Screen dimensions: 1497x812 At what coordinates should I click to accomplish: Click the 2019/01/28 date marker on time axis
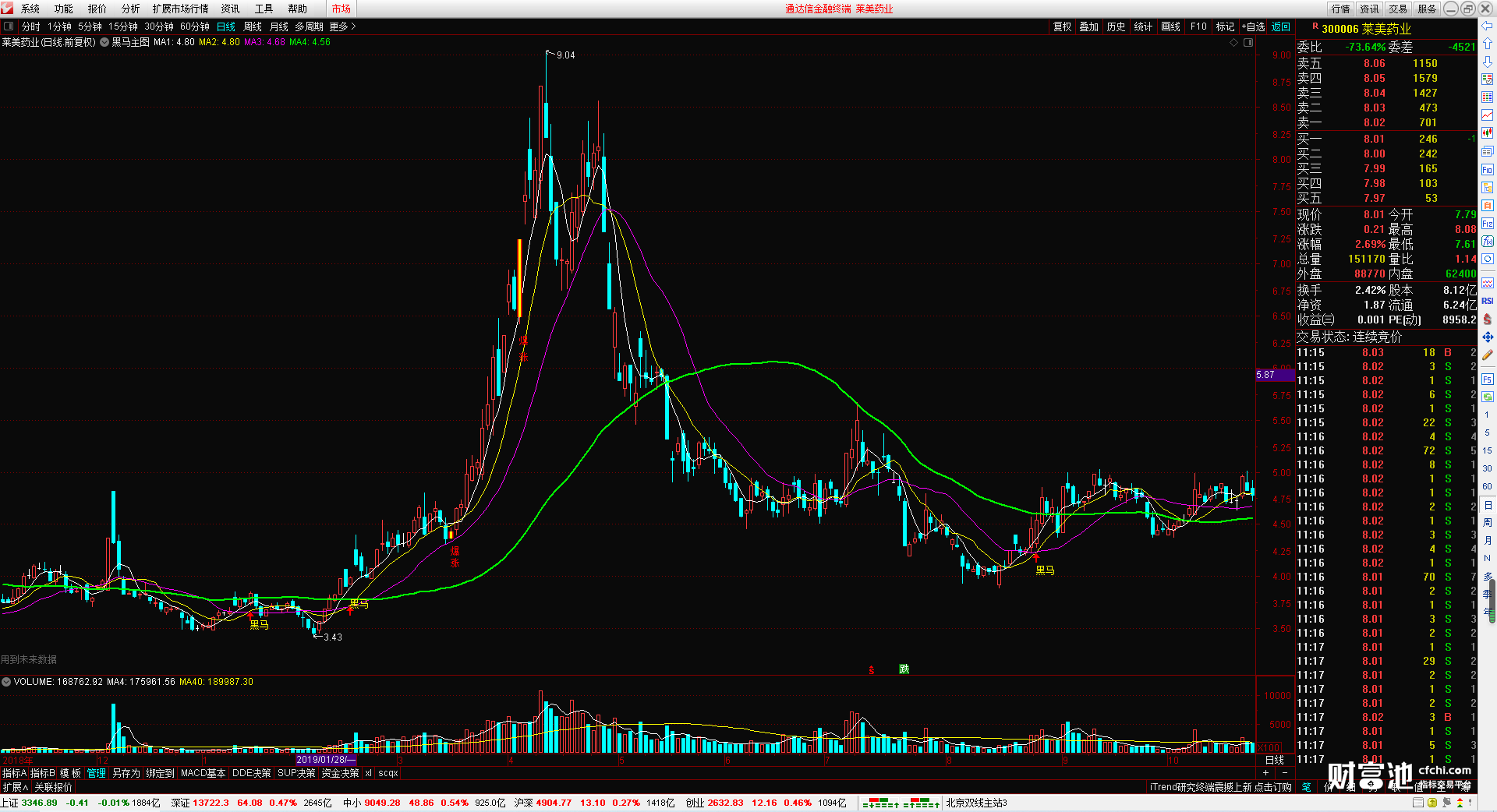point(326,760)
